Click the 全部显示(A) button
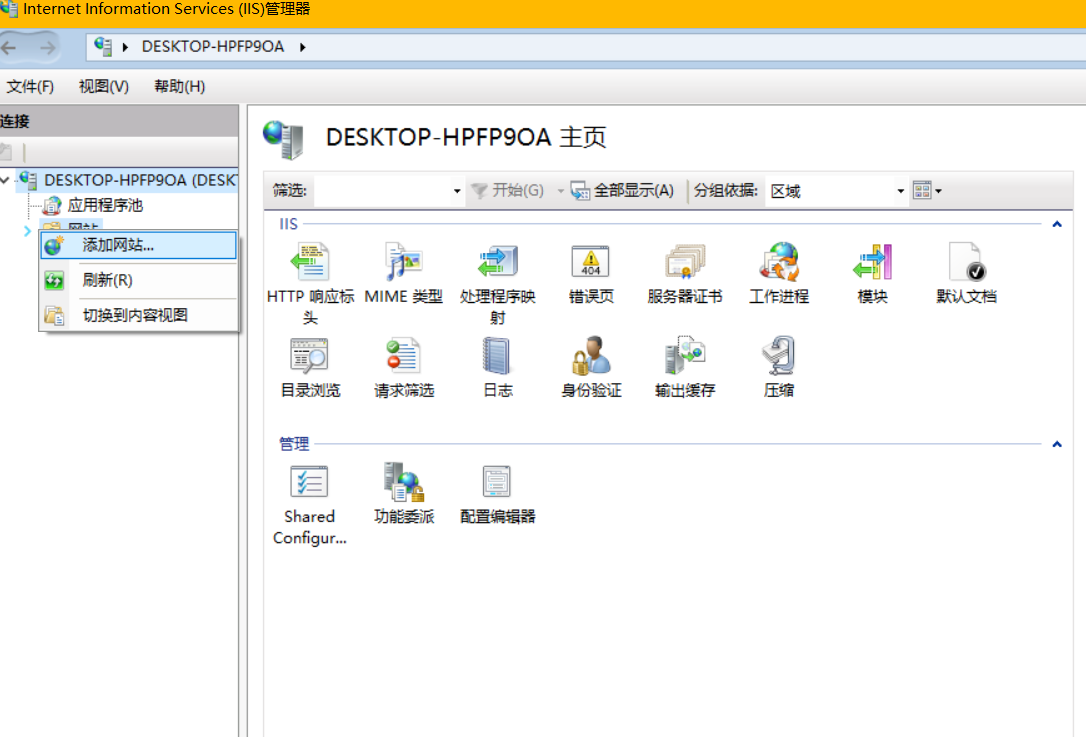Screen dimensions: 1086x737 (x=622, y=190)
